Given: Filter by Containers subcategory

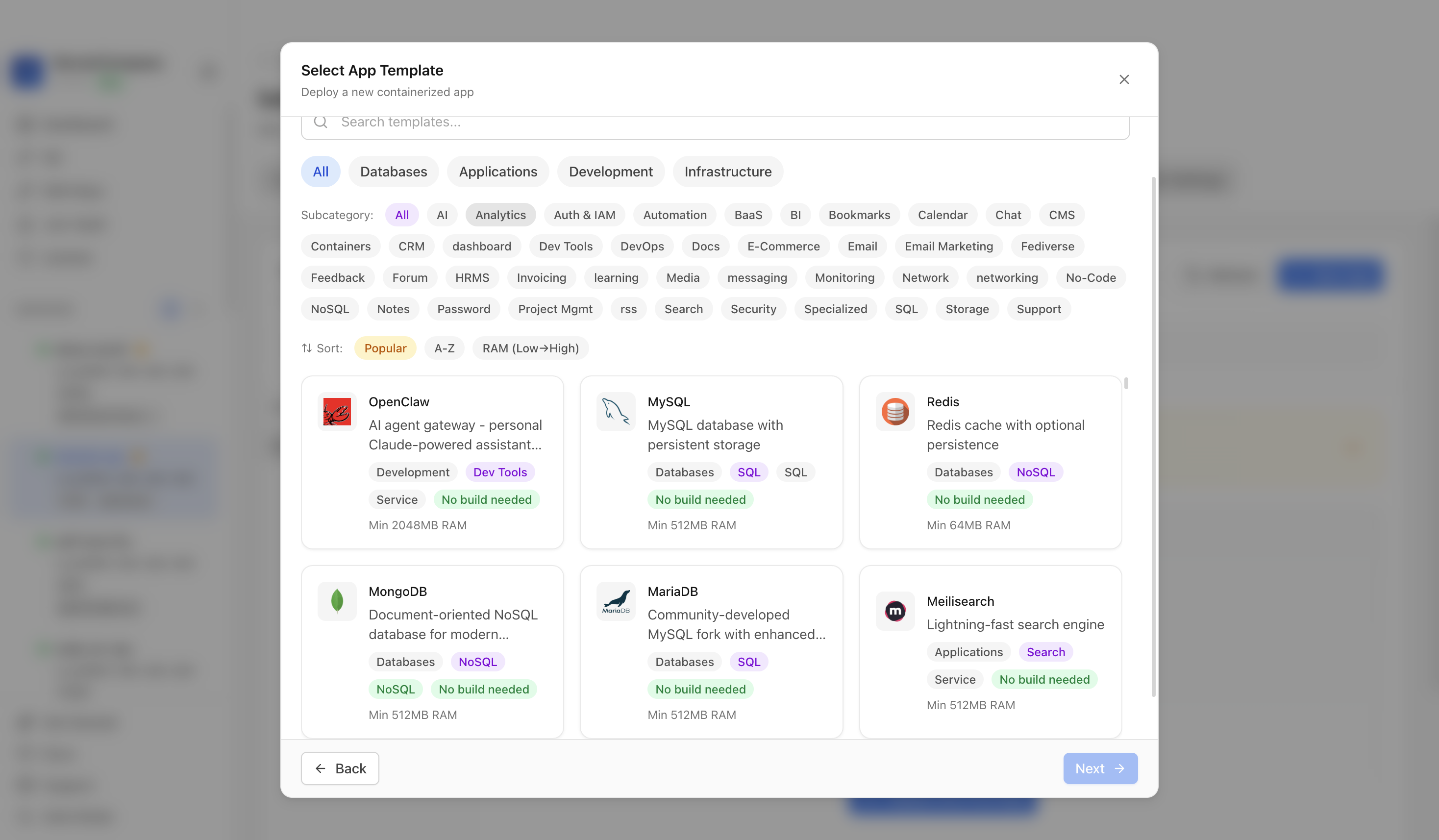Looking at the screenshot, I should coord(340,246).
